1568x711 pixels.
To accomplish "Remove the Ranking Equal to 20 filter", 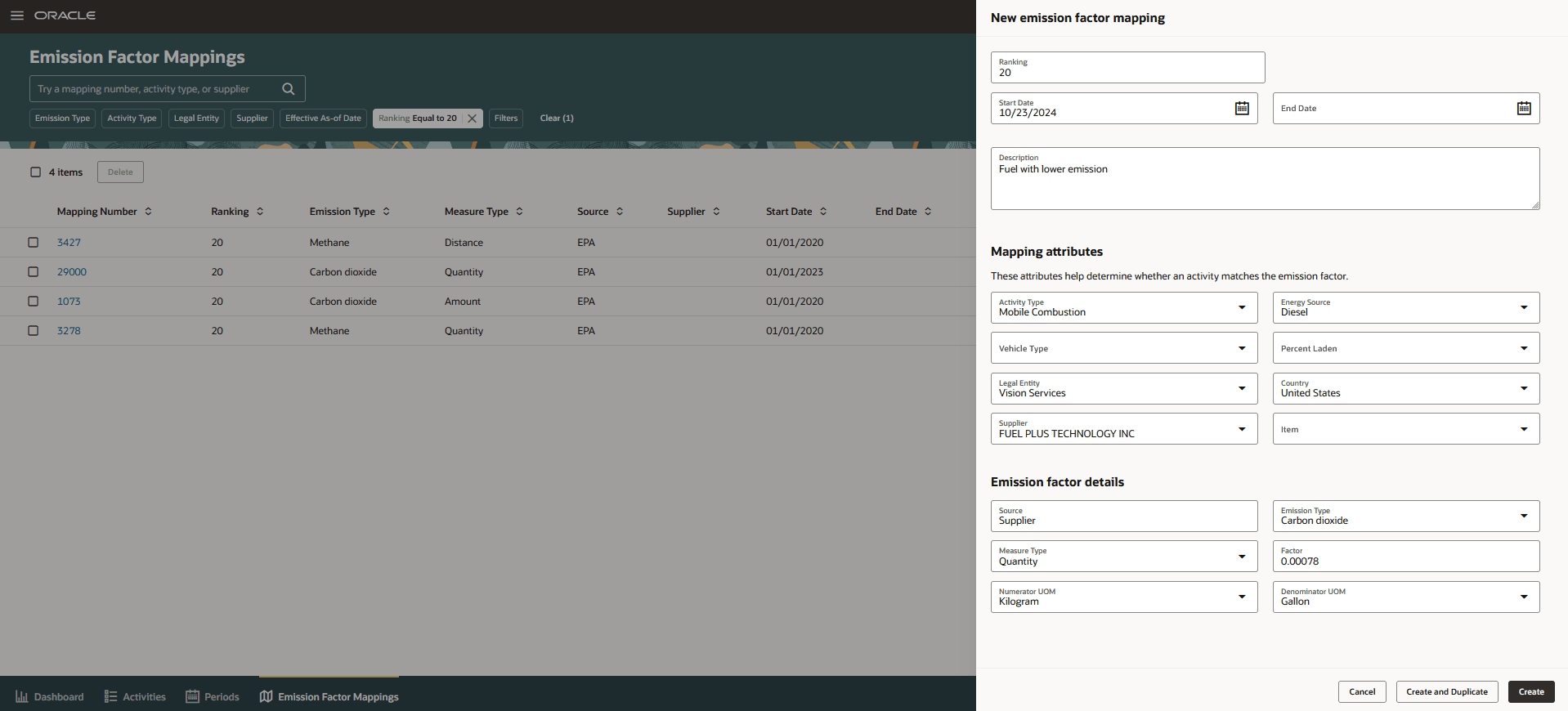I will click(x=472, y=118).
